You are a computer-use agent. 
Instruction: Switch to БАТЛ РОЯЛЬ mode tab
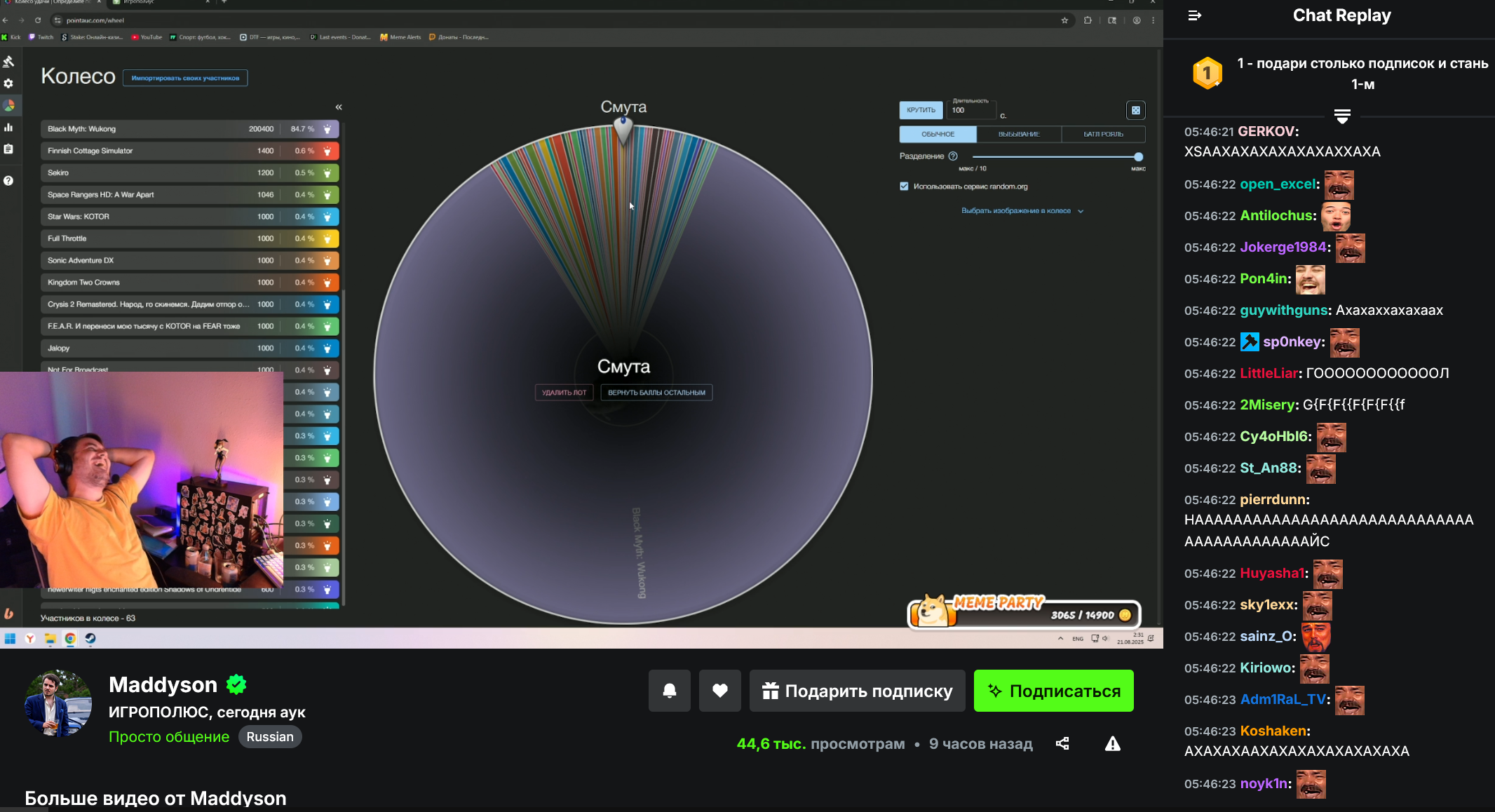coord(1103,134)
